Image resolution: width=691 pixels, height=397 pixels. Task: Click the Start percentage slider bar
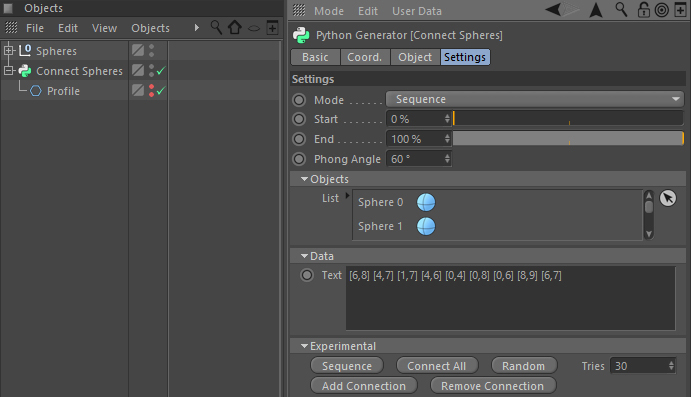coord(568,119)
